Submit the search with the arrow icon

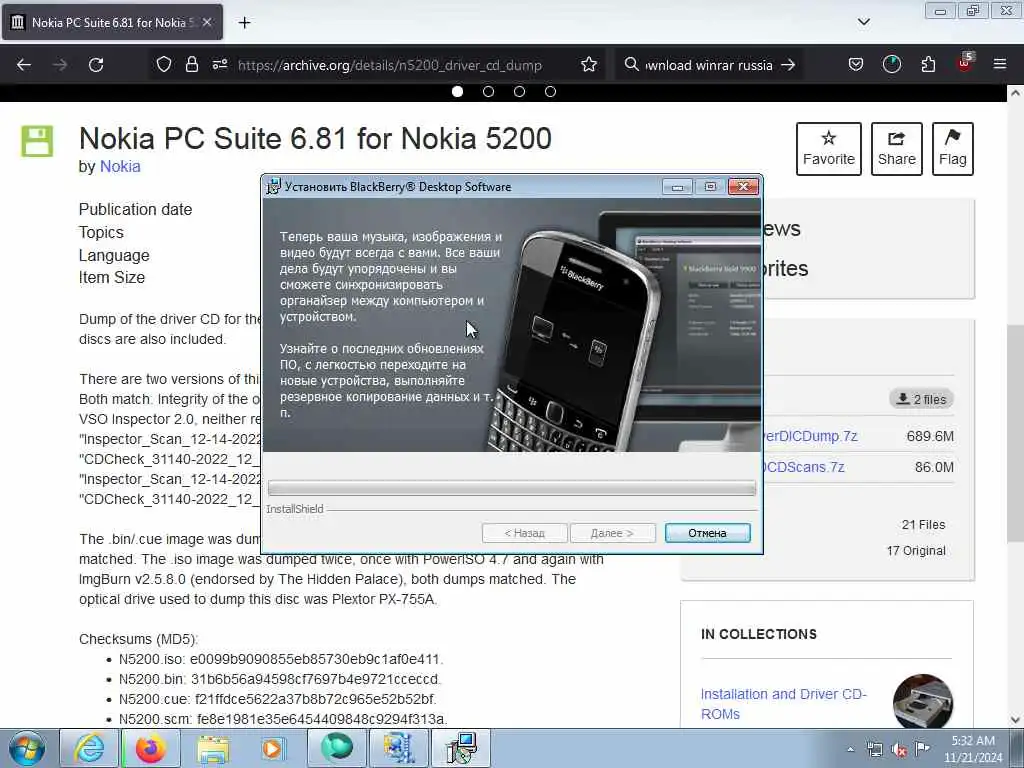tap(788, 65)
